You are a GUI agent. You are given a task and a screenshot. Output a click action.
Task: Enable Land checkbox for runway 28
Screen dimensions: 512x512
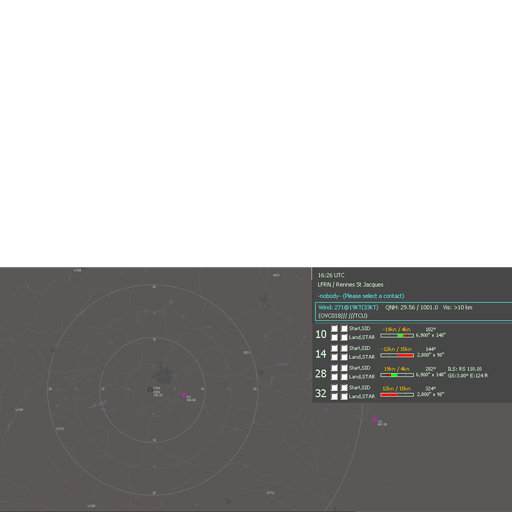tap(334, 377)
